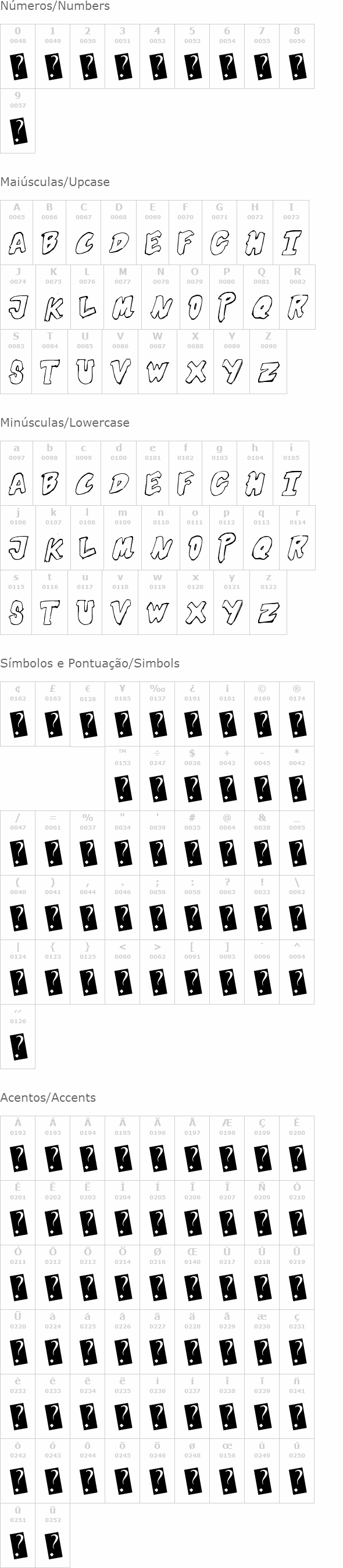Select the lowercase k glyph 0107
This screenshot has width=343, height=1568.
pyautogui.click(x=53, y=537)
